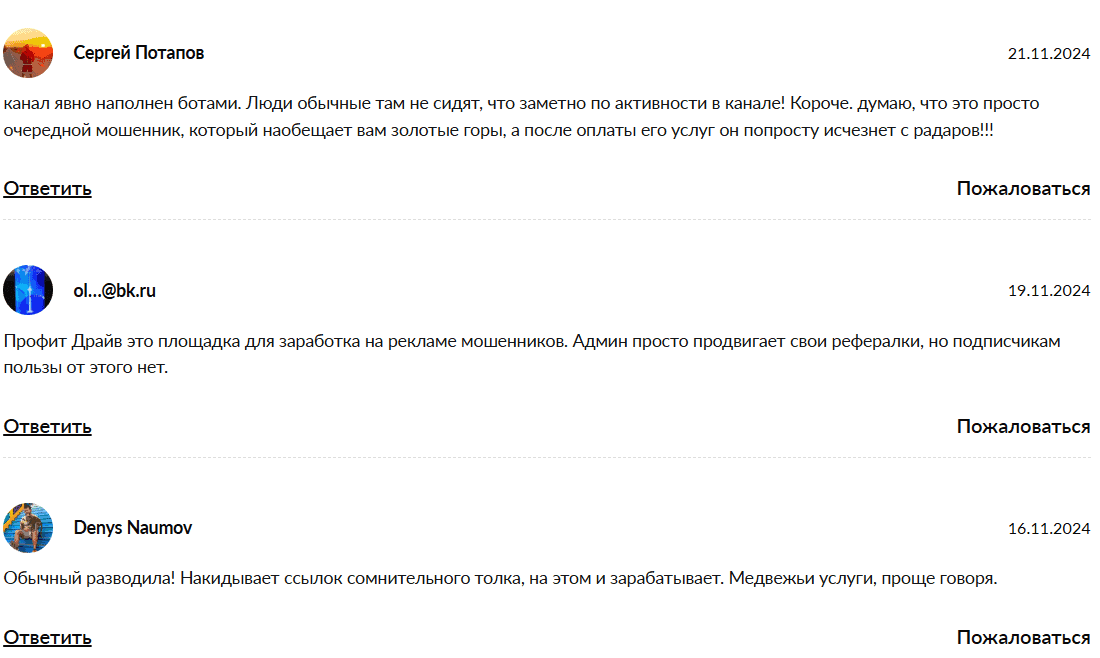Click Сергей Потапов's profile avatar
1100x658 pixels.
[x=28, y=53]
